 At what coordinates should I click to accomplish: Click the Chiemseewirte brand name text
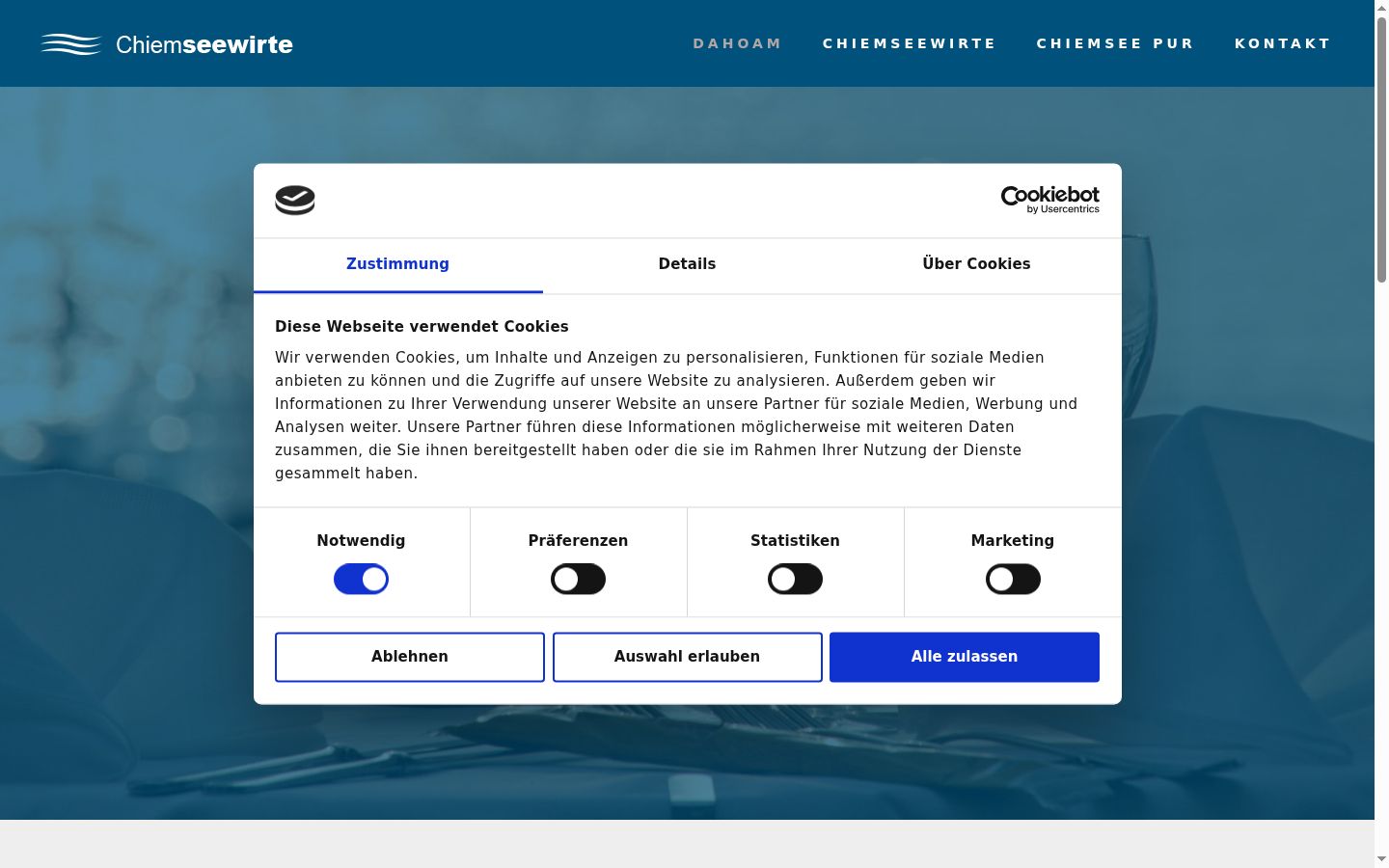[x=204, y=44]
